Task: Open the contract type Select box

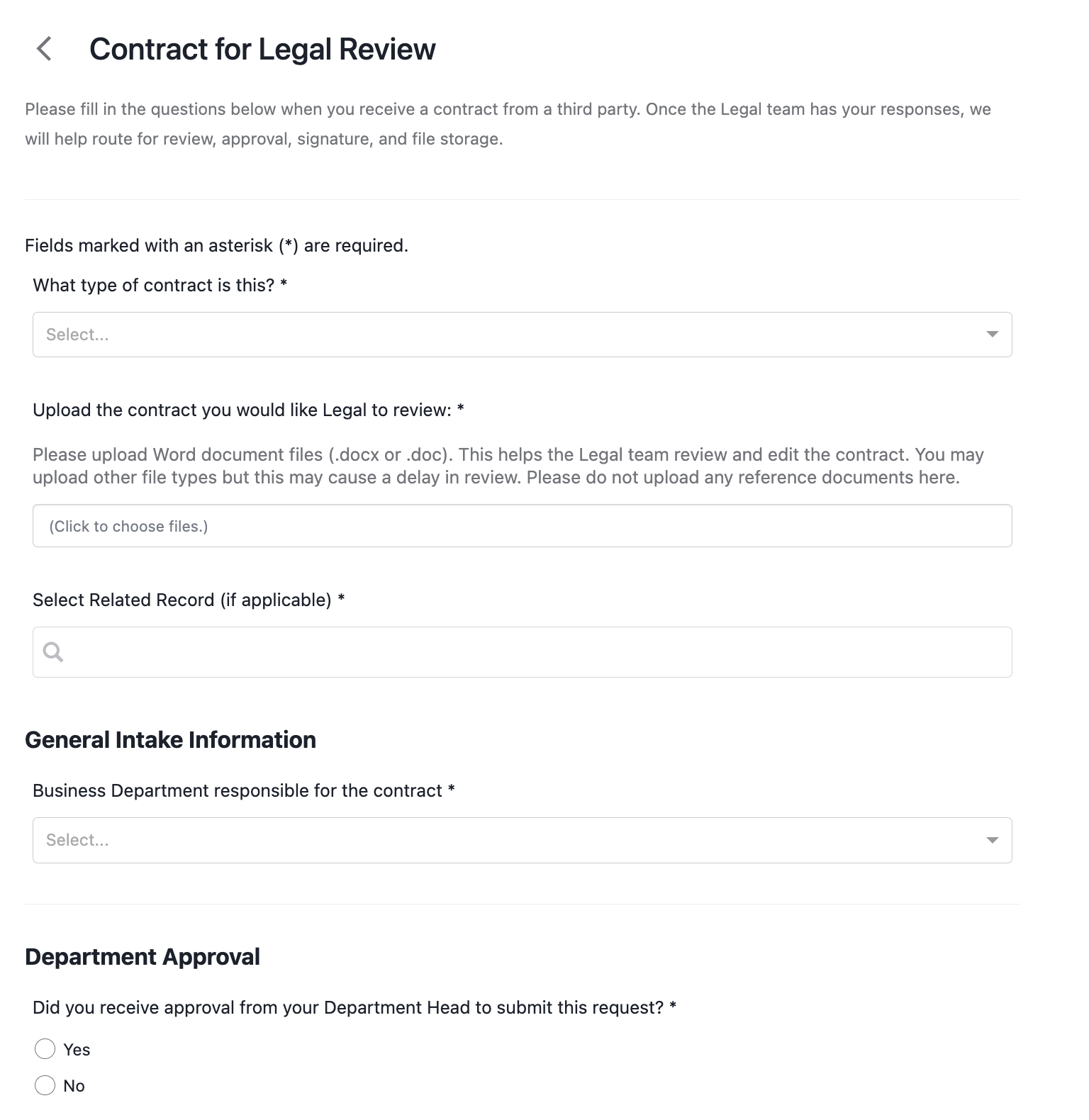Action: 522,335
